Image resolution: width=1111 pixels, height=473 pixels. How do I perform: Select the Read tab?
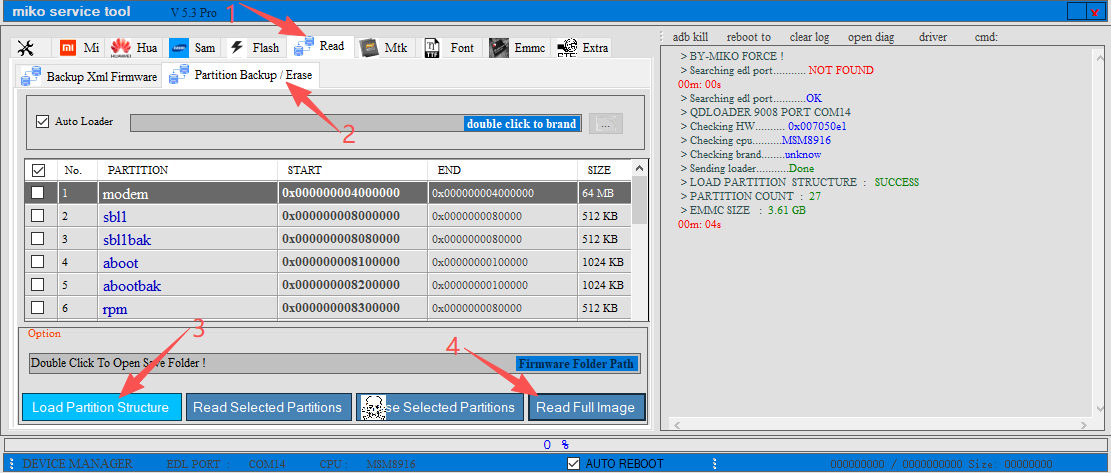point(320,46)
